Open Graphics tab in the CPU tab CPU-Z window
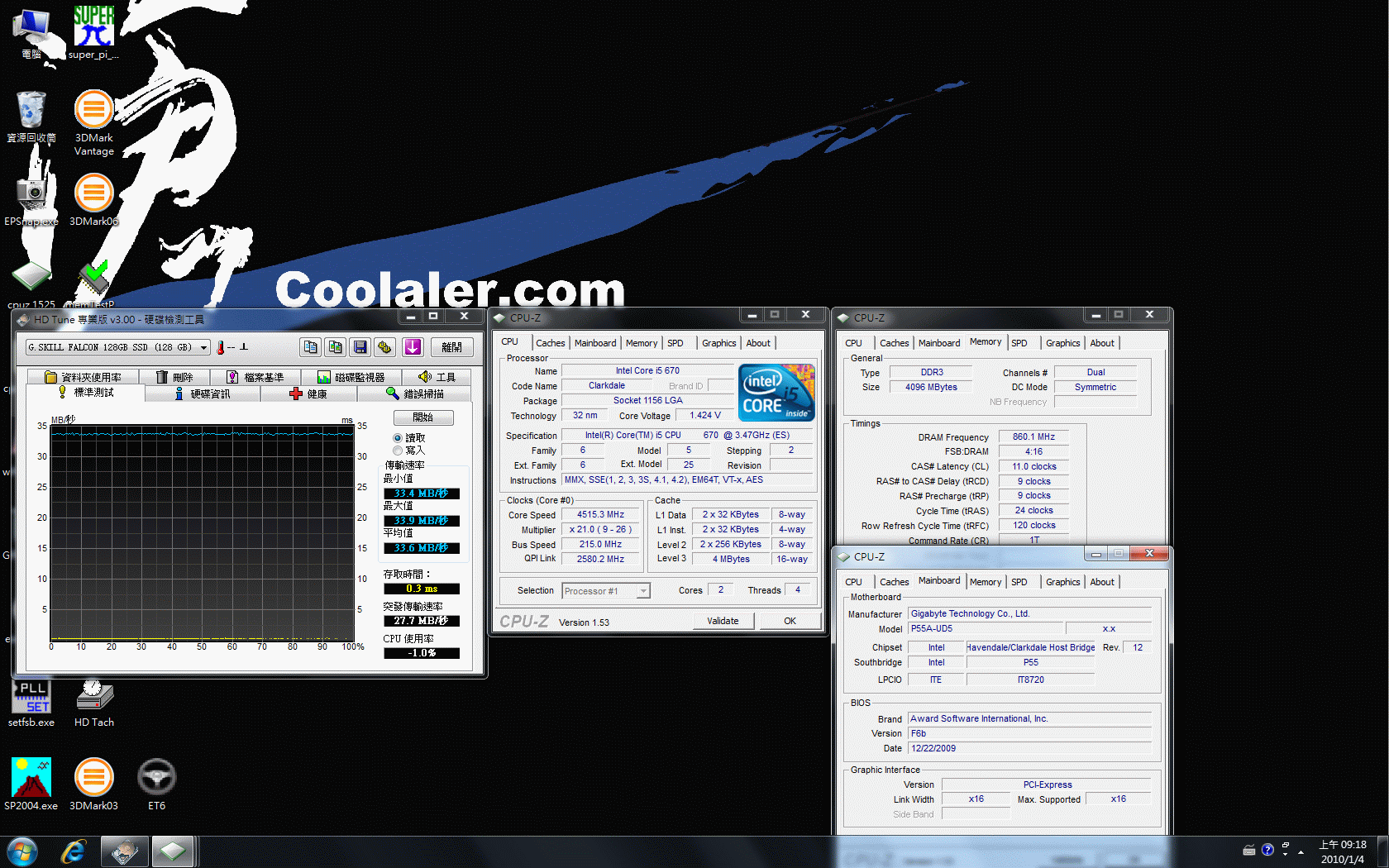The width and height of the screenshot is (1389, 868). coord(718,343)
